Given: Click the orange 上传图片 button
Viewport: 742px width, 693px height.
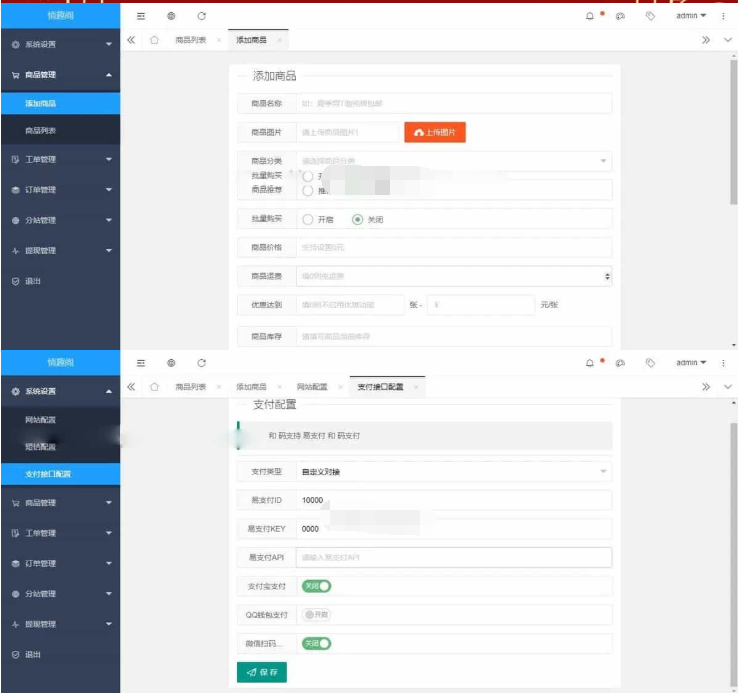Looking at the screenshot, I should pos(435,132).
